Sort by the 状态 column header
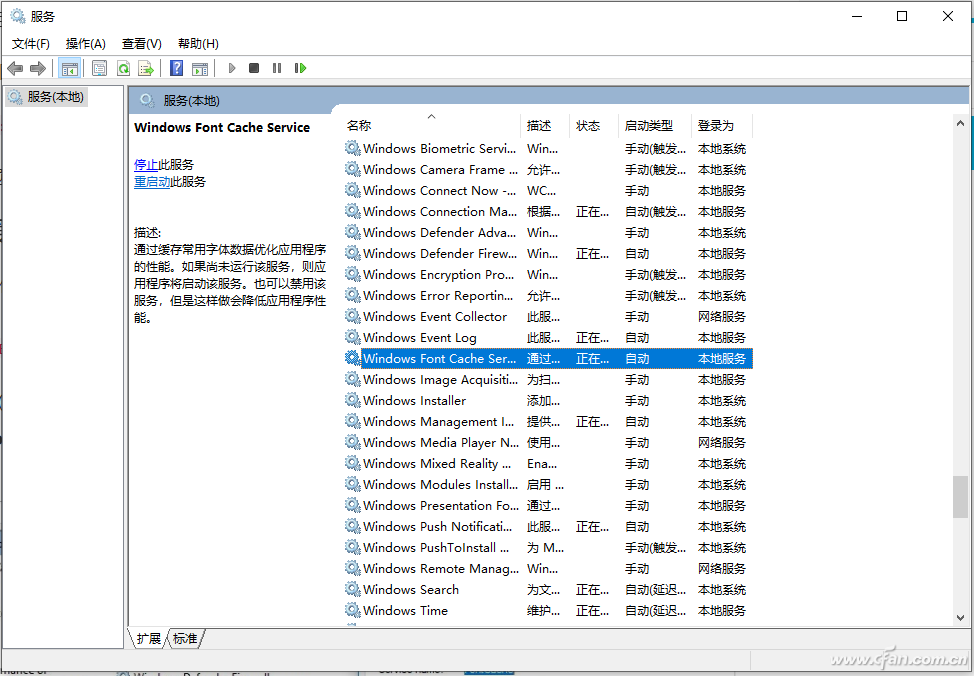Image resolution: width=974 pixels, height=676 pixels. point(594,126)
